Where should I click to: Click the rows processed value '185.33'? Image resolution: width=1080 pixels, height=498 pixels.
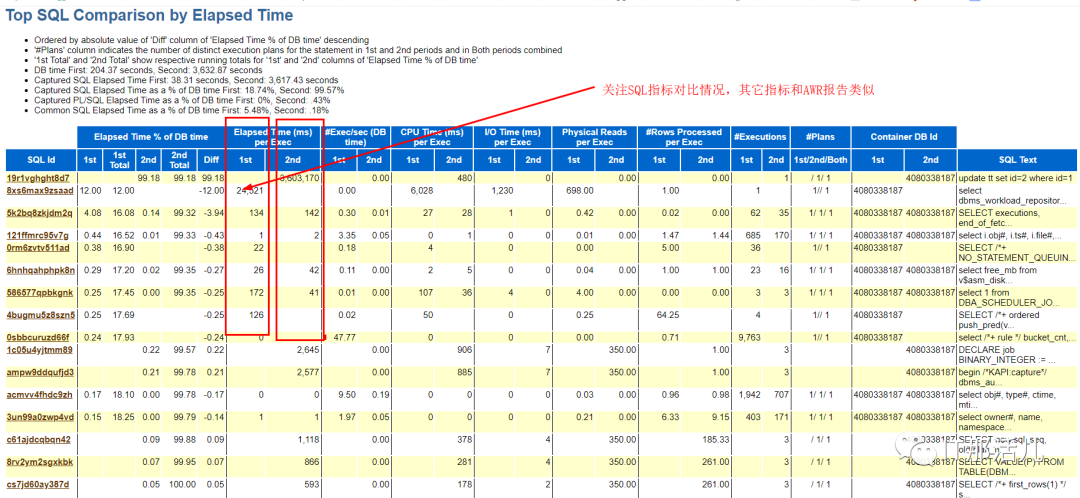tap(716, 440)
